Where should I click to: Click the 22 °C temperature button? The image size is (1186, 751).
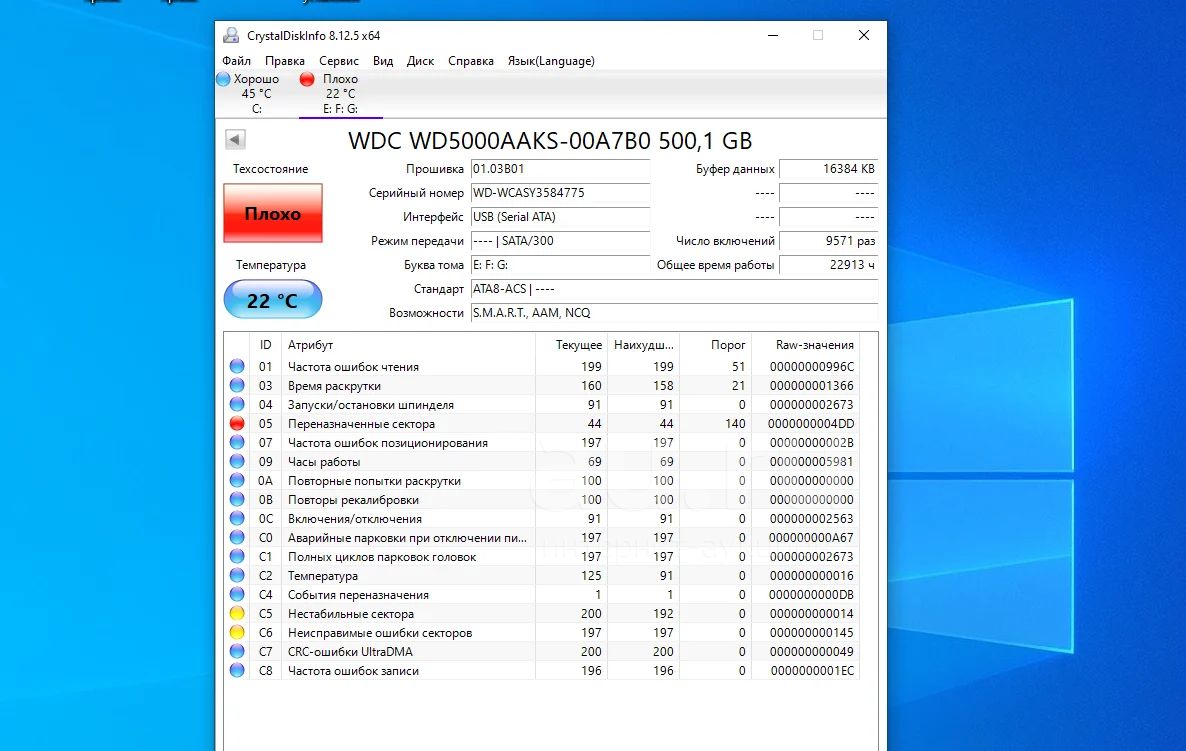click(273, 300)
